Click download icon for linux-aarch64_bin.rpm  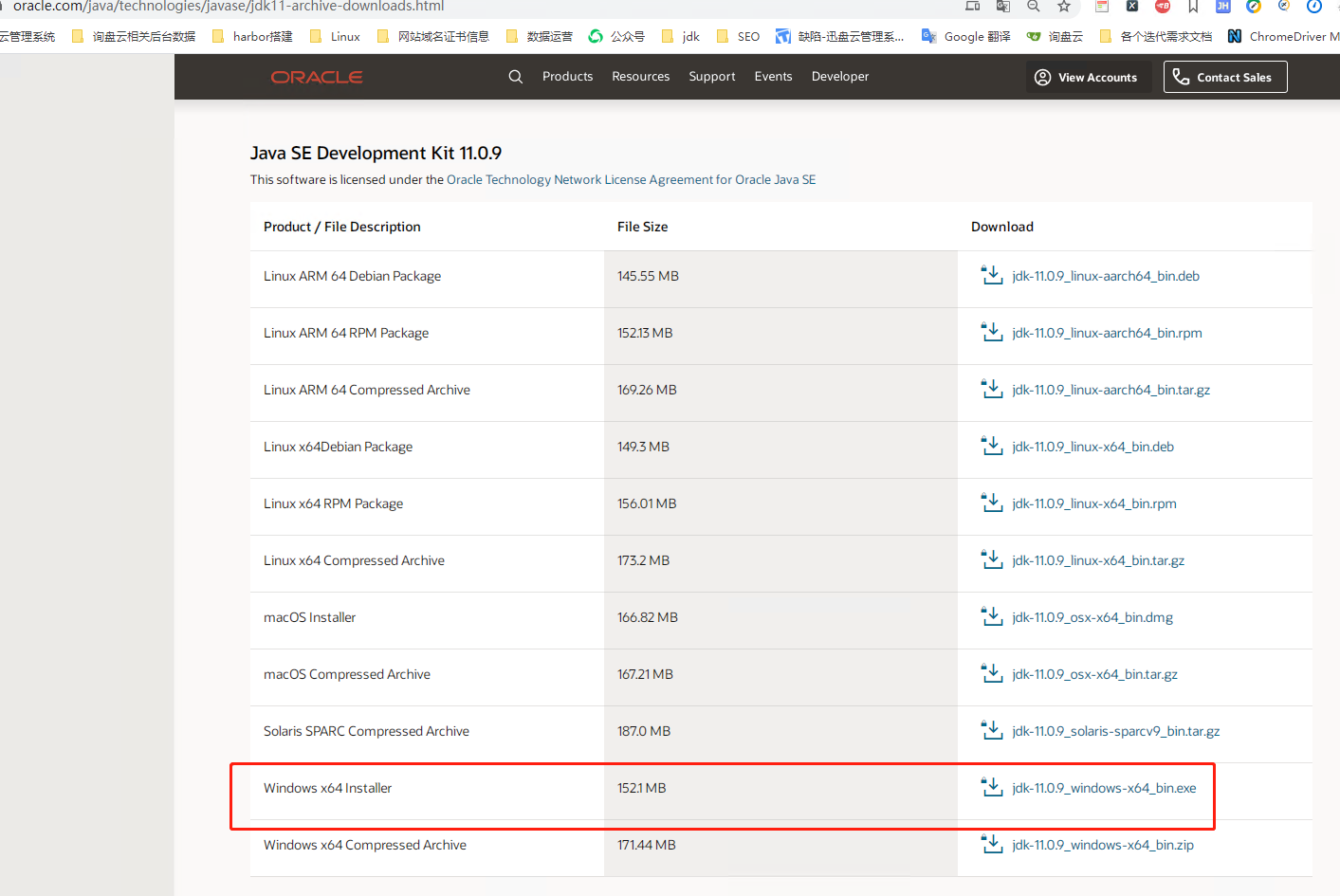coord(992,332)
